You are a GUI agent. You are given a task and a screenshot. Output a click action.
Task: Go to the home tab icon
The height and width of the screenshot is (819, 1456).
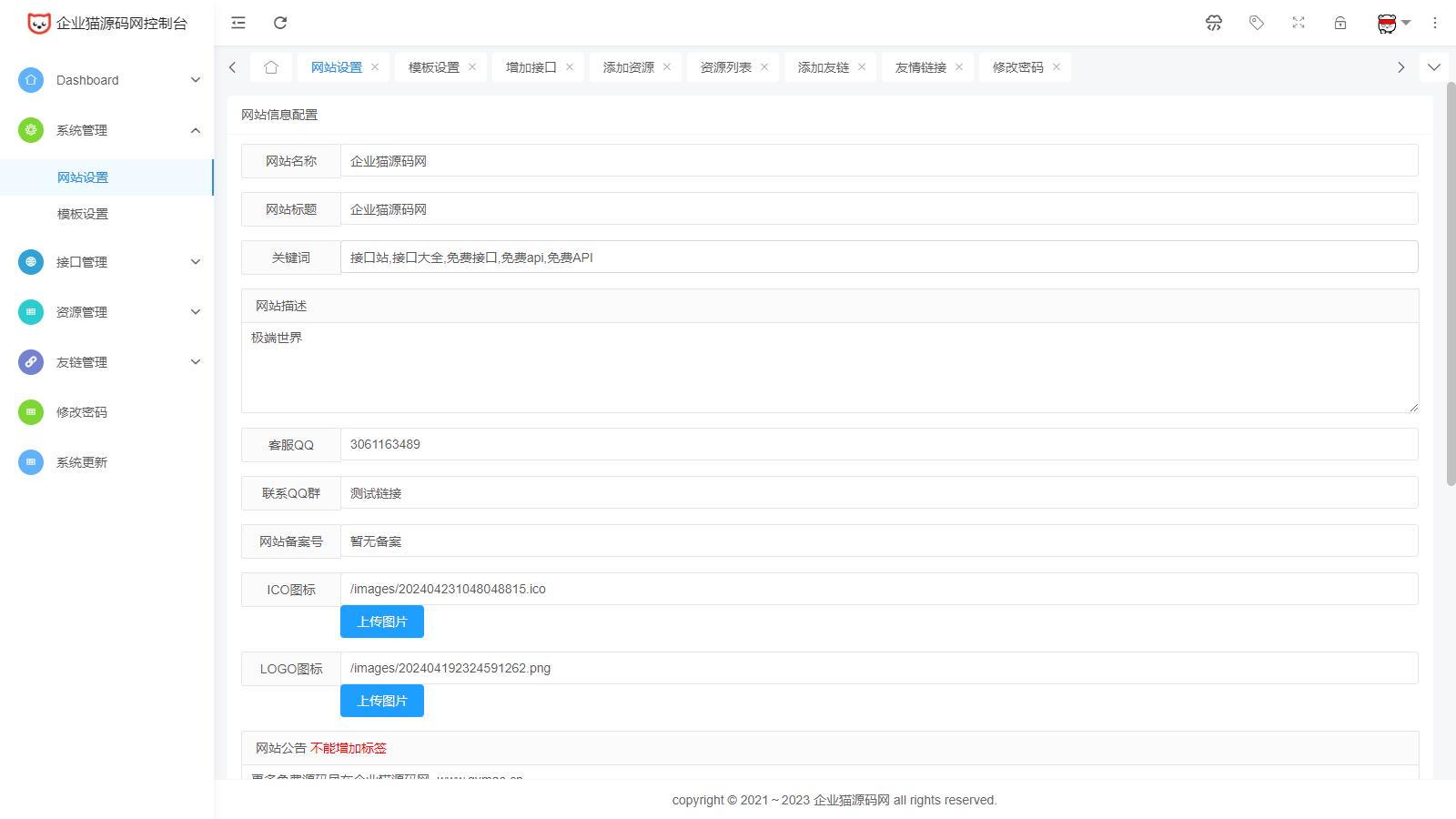pyautogui.click(x=271, y=67)
